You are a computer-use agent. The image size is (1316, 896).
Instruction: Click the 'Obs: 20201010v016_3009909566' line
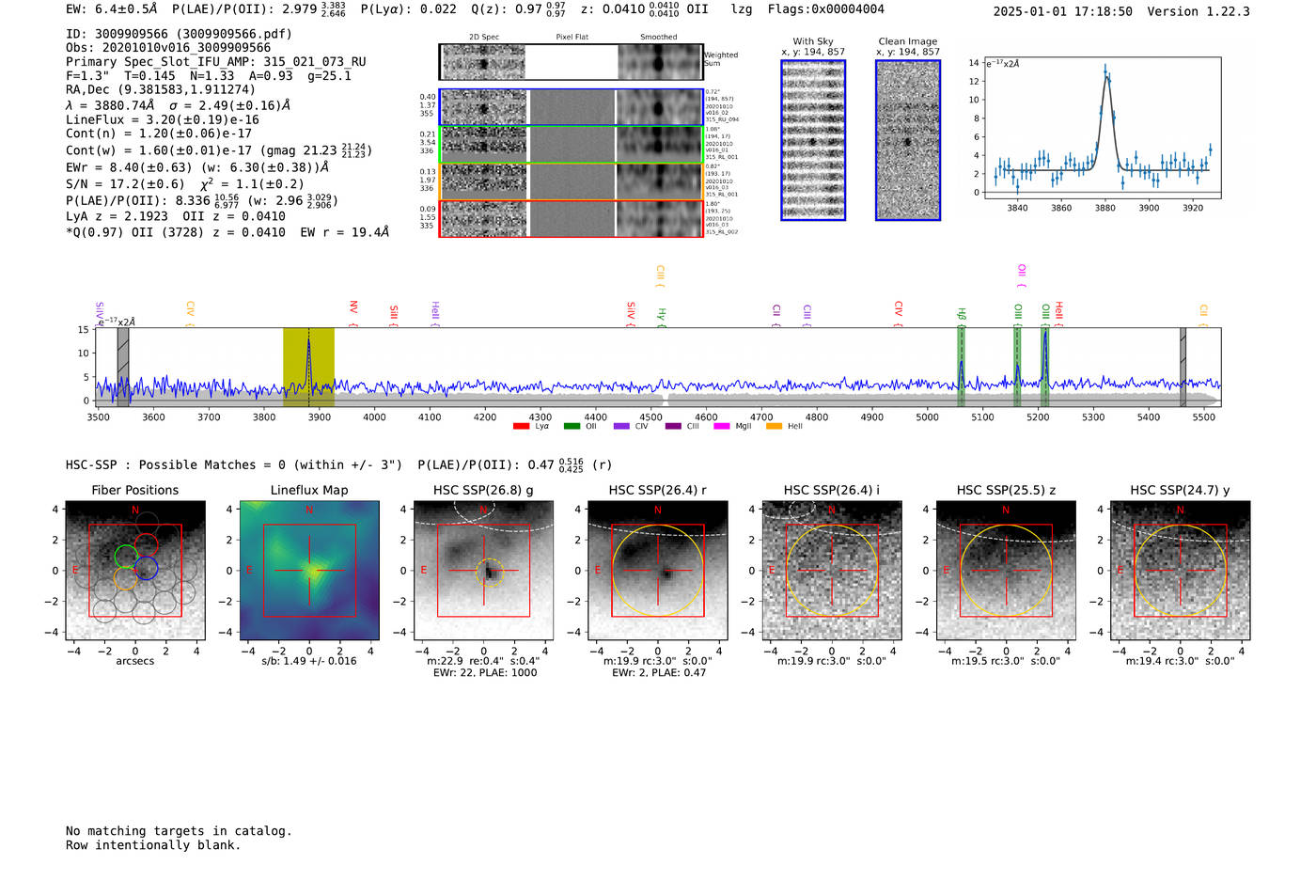pyautogui.click(x=168, y=48)
